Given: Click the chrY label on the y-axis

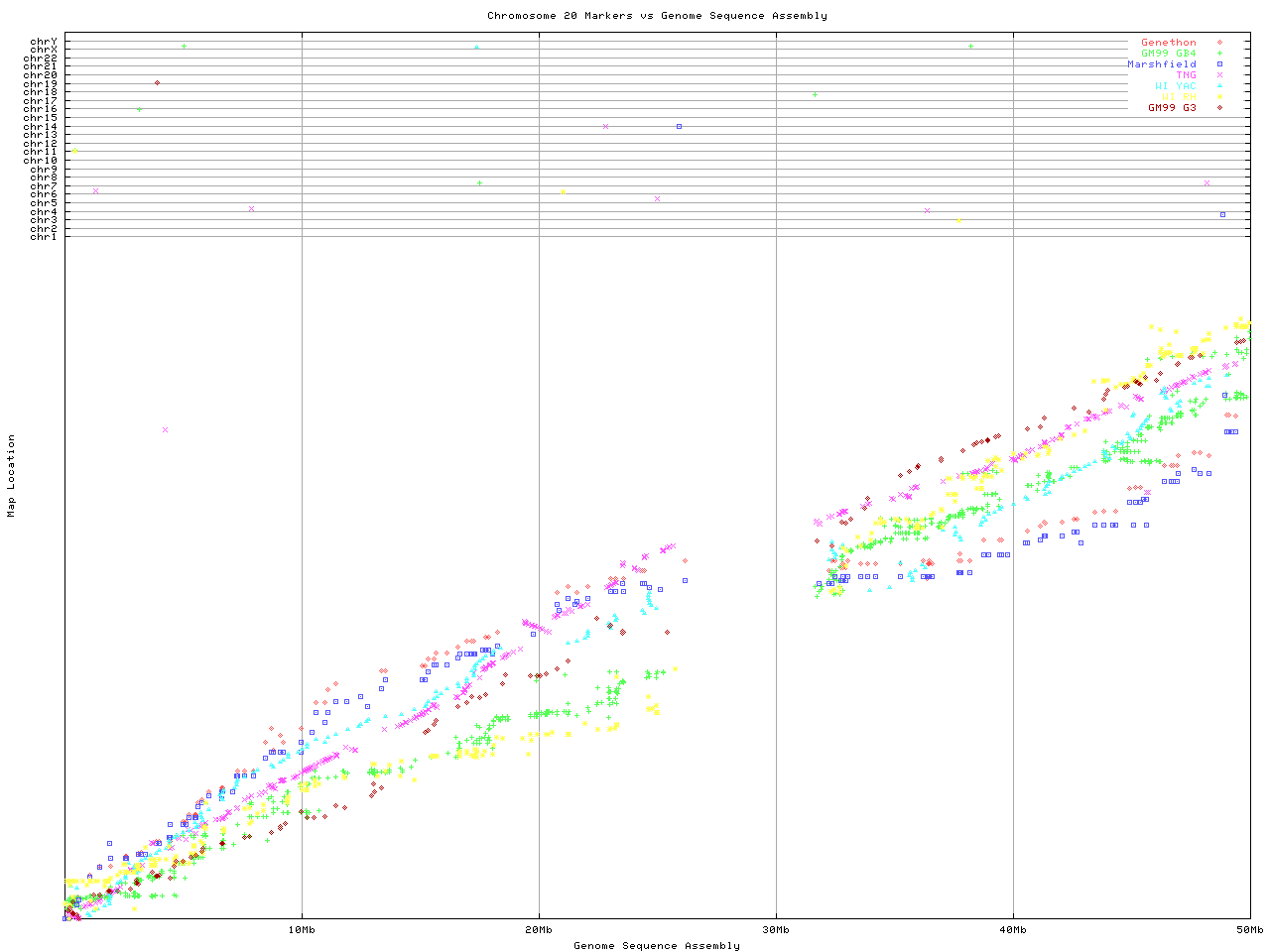Looking at the screenshot, I should point(44,42).
